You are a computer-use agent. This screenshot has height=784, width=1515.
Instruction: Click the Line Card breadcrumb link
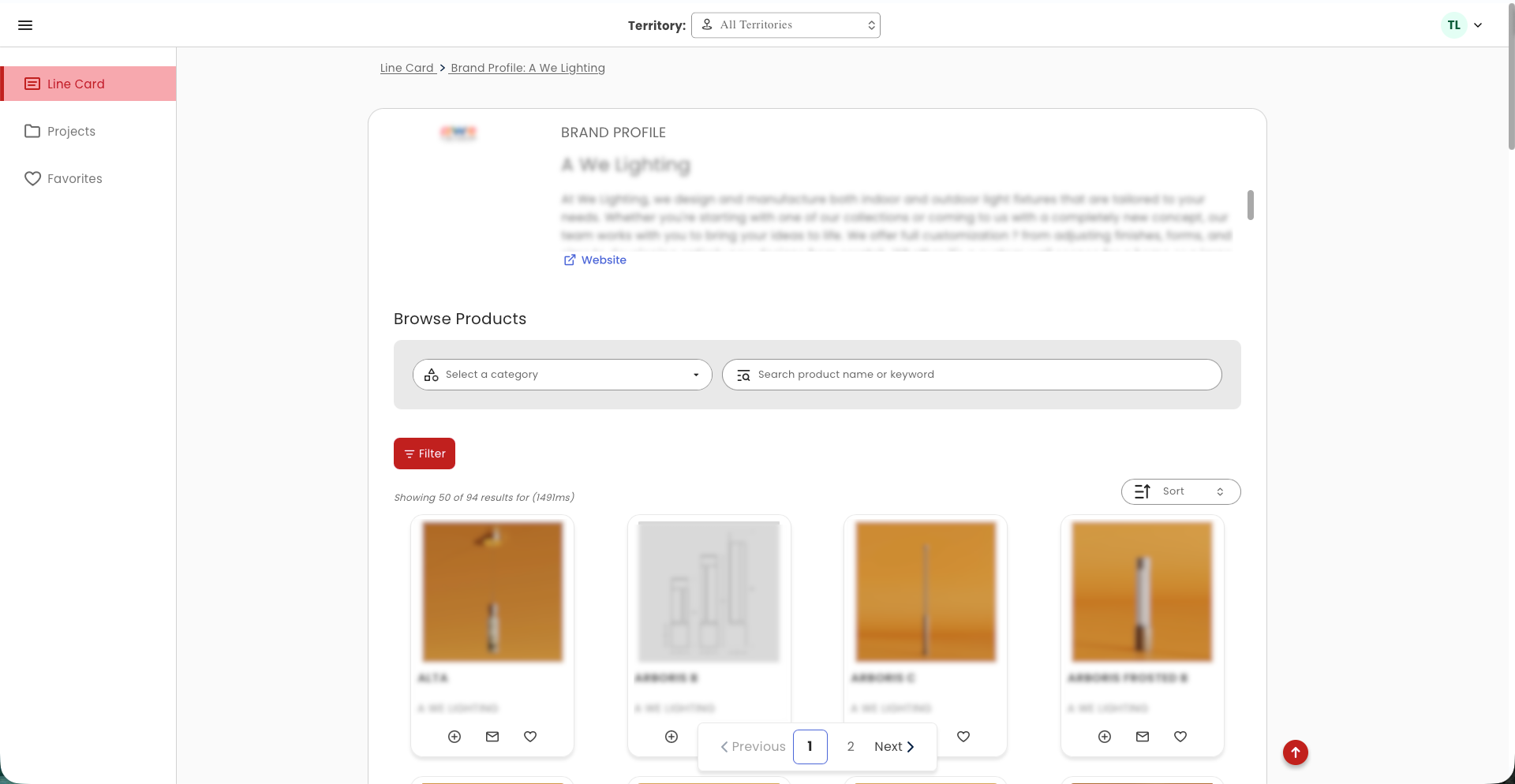pyautogui.click(x=407, y=68)
